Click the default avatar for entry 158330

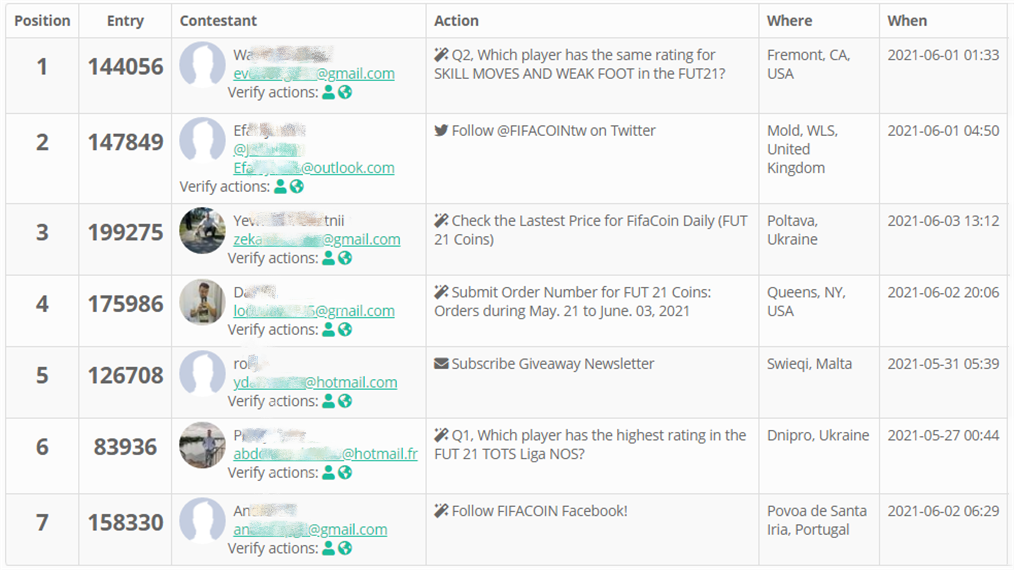[202, 521]
